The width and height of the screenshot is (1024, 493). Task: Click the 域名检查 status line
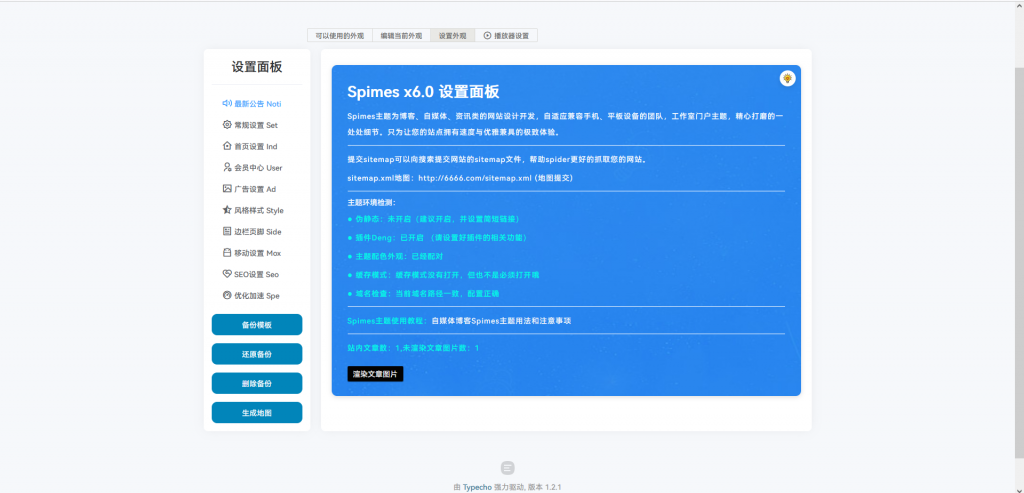coord(423,294)
